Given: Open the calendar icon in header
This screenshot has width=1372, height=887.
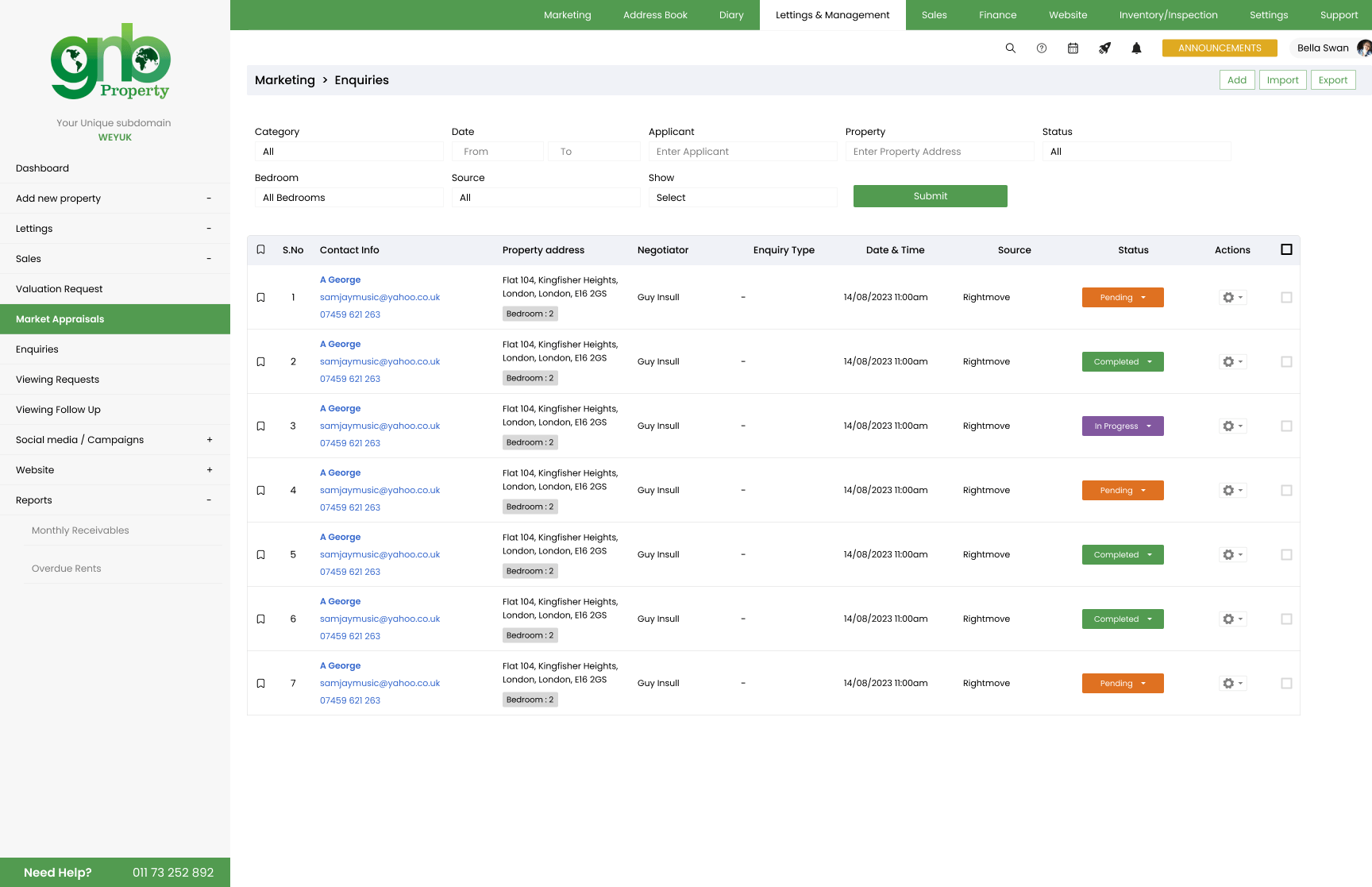Looking at the screenshot, I should point(1073,48).
